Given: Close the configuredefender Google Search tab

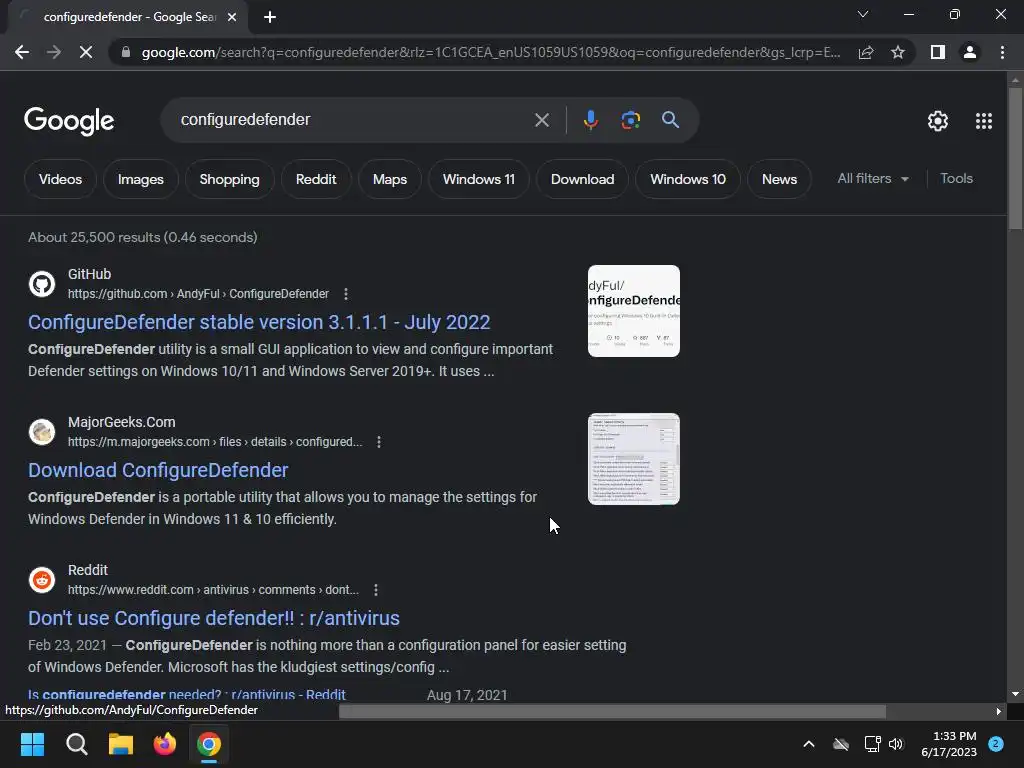Looking at the screenshot, I should (x=232, y=17).
